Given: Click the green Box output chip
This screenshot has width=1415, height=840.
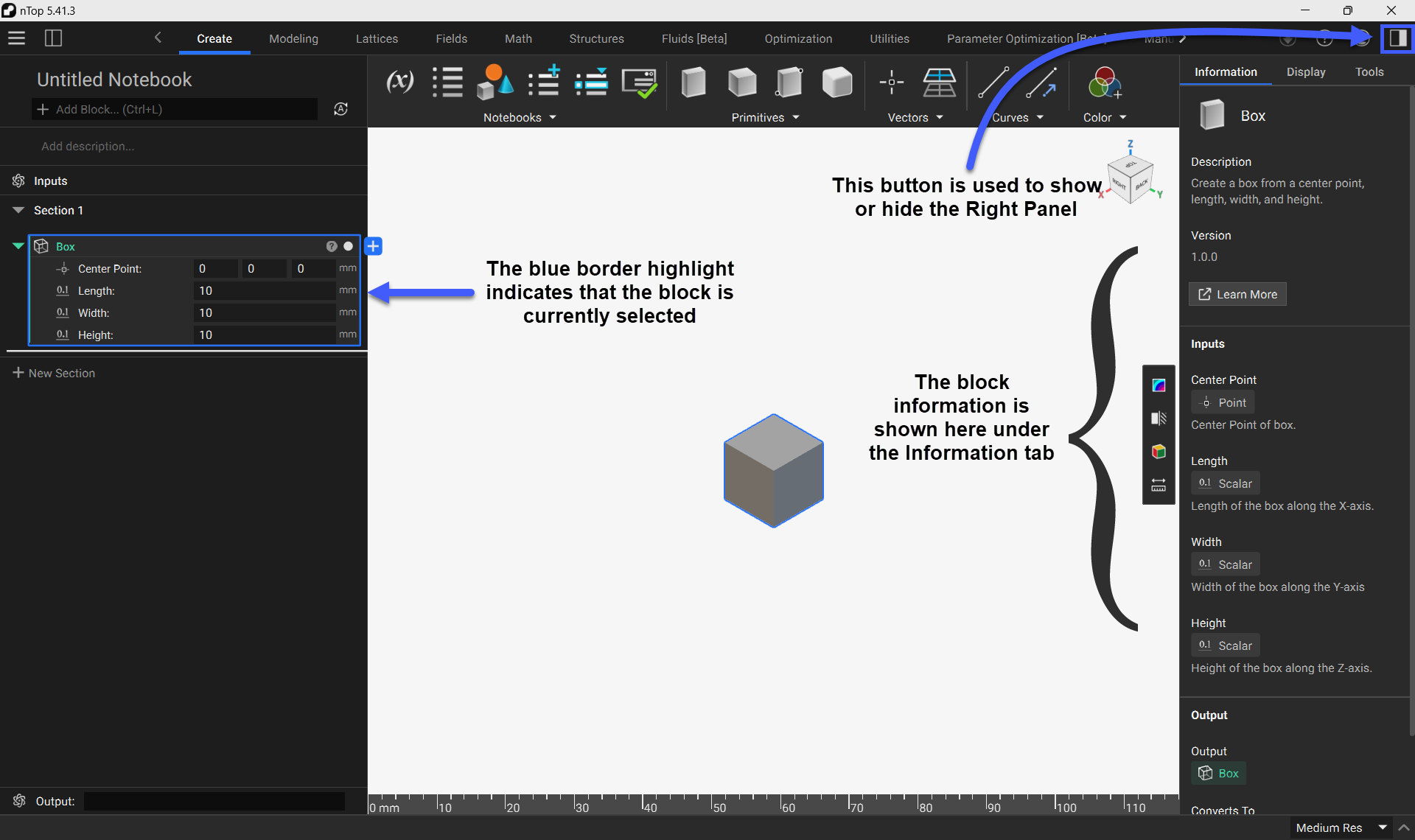Looking at the screenshot, I should 1218,773.
